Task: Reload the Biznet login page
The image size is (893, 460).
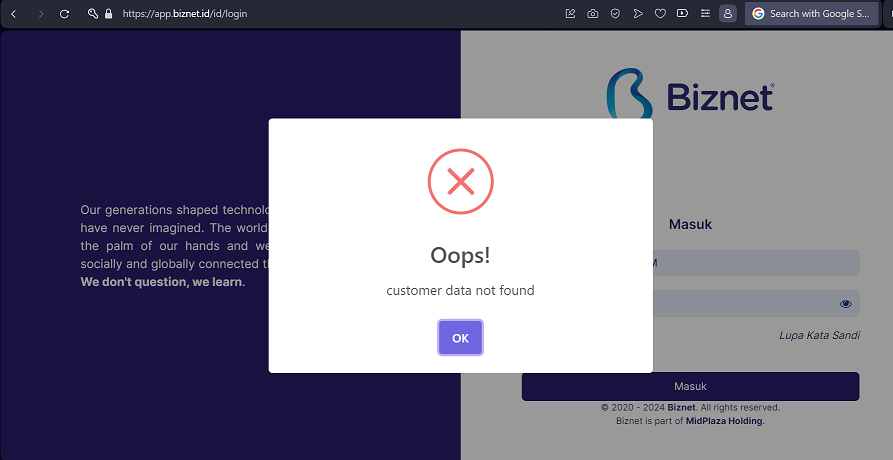Action: point(64,14)
